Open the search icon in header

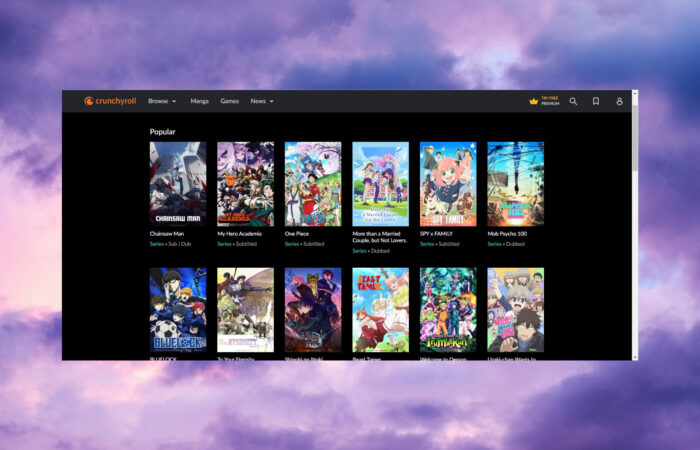click(x=573, y=101)
